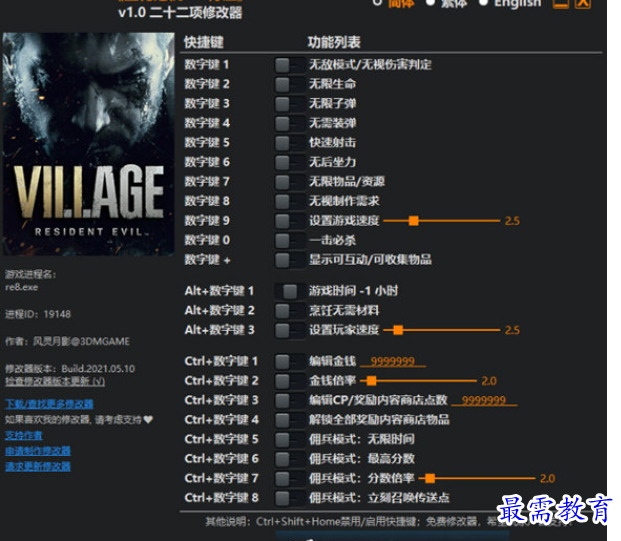
Task: Click the heart icon after 请考虑支持
Action: (x=148, y=419)
